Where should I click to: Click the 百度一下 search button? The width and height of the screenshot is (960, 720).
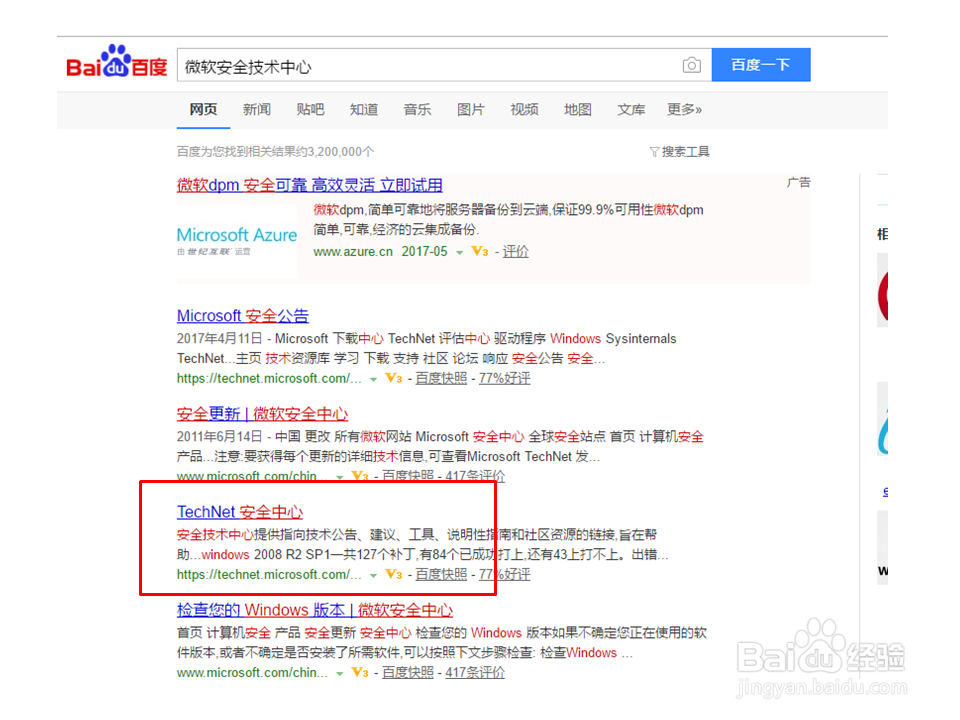click(x=760, y=65)
